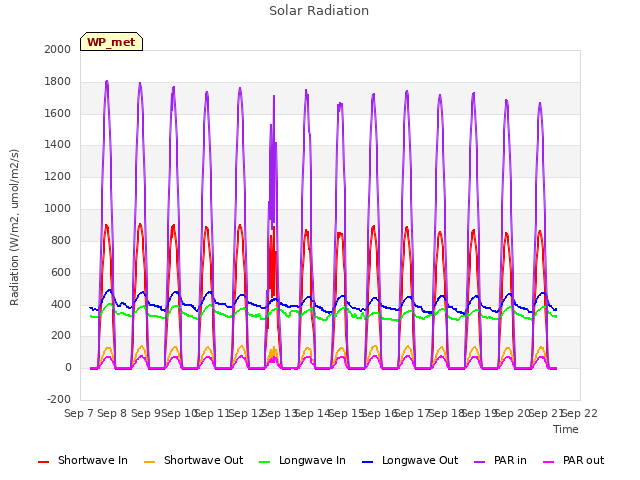Click the WP_met label badge
This screenshot has width=640, height=480.
pyautogui.click(x=111, y=42)
